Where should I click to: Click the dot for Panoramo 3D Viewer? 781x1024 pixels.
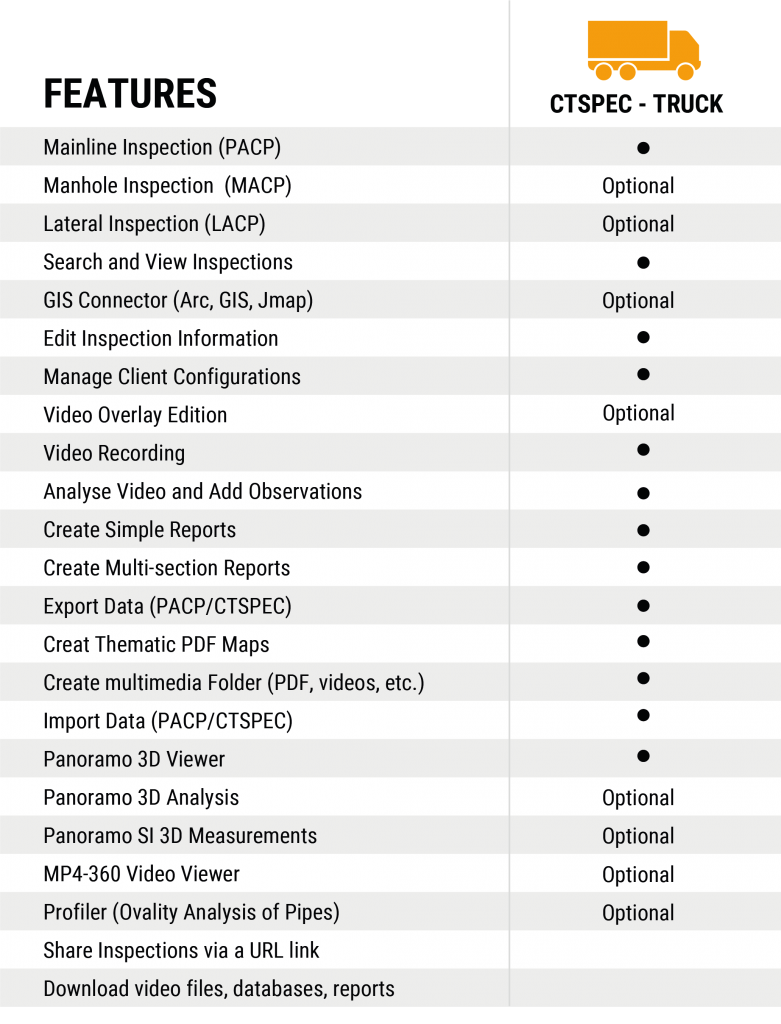pos(643,756)
